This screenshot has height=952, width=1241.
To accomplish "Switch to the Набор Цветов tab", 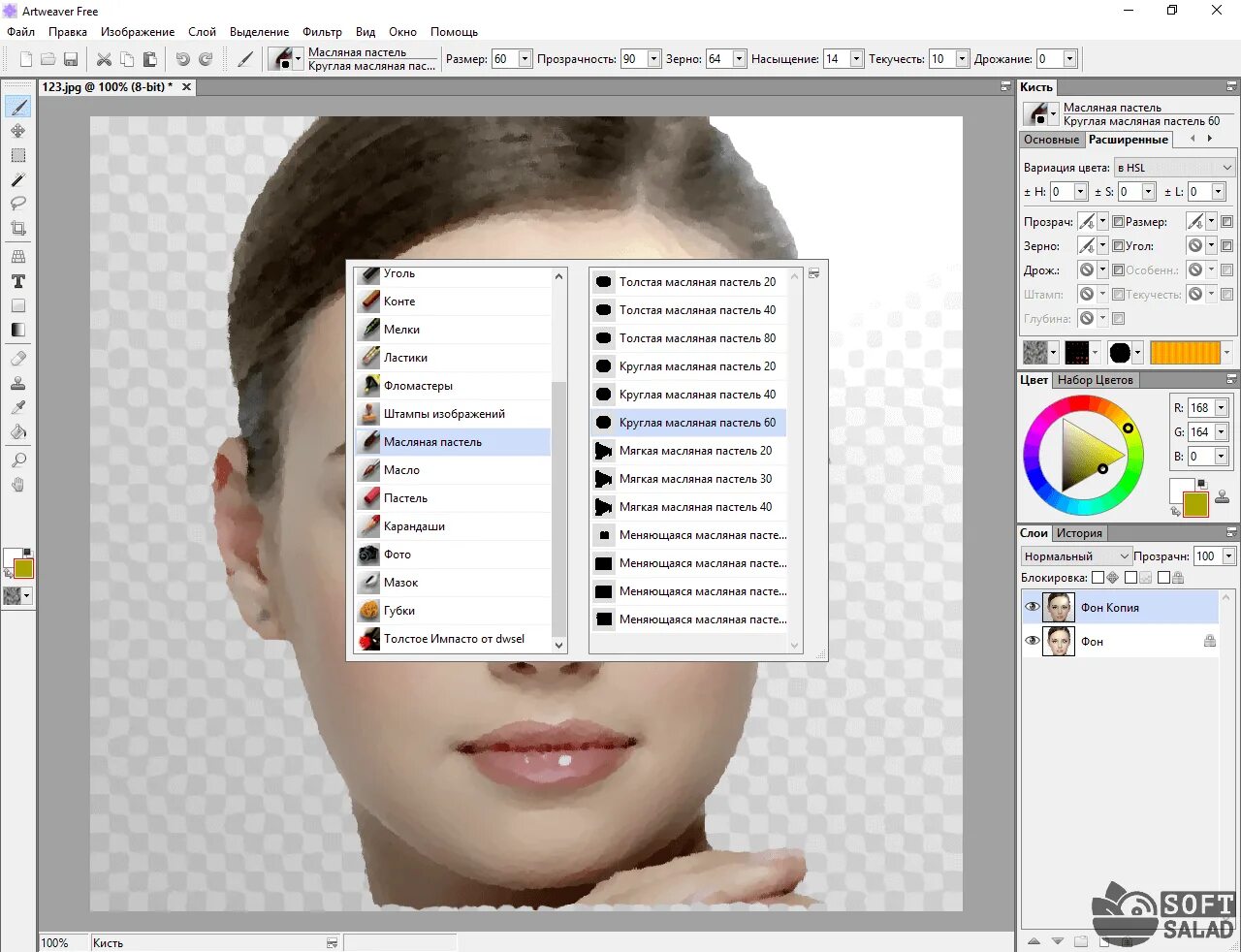I will 1095,380.
